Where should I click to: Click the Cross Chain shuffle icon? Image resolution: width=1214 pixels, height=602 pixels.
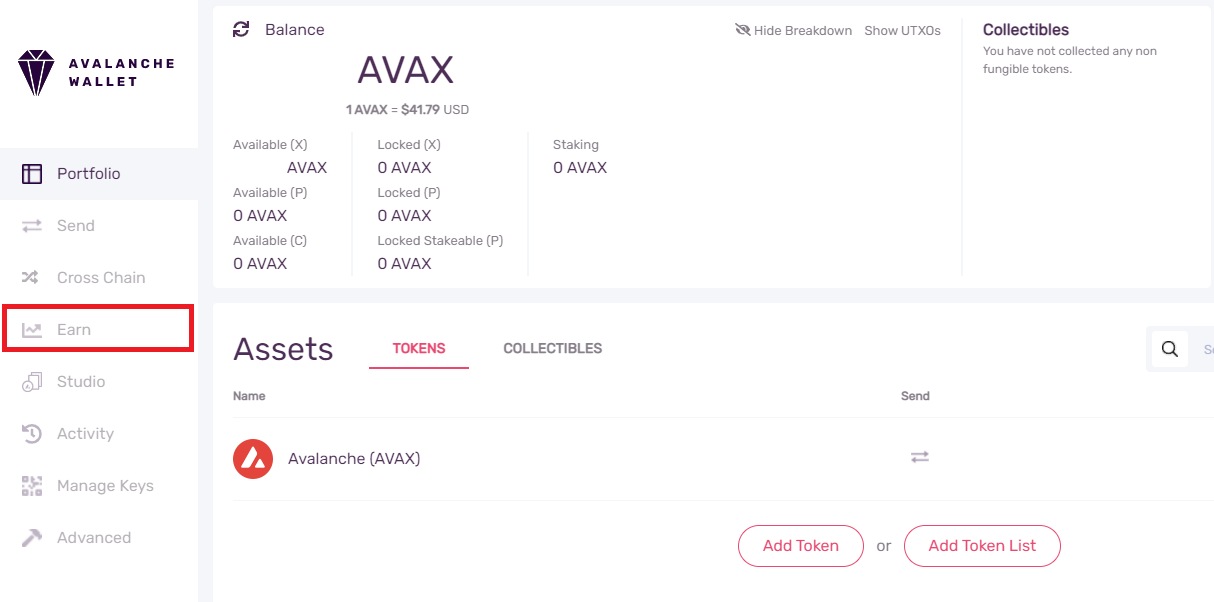(32, 278)
